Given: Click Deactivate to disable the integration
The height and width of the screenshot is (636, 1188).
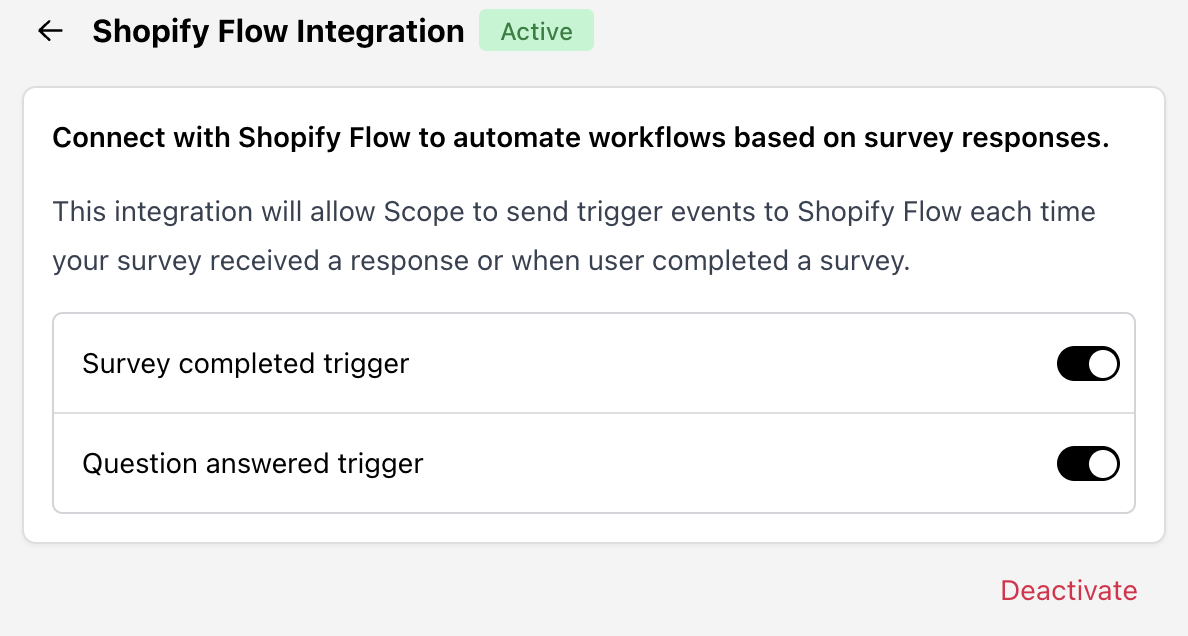Looking at the screenshot, I should tap(1068, 590).
